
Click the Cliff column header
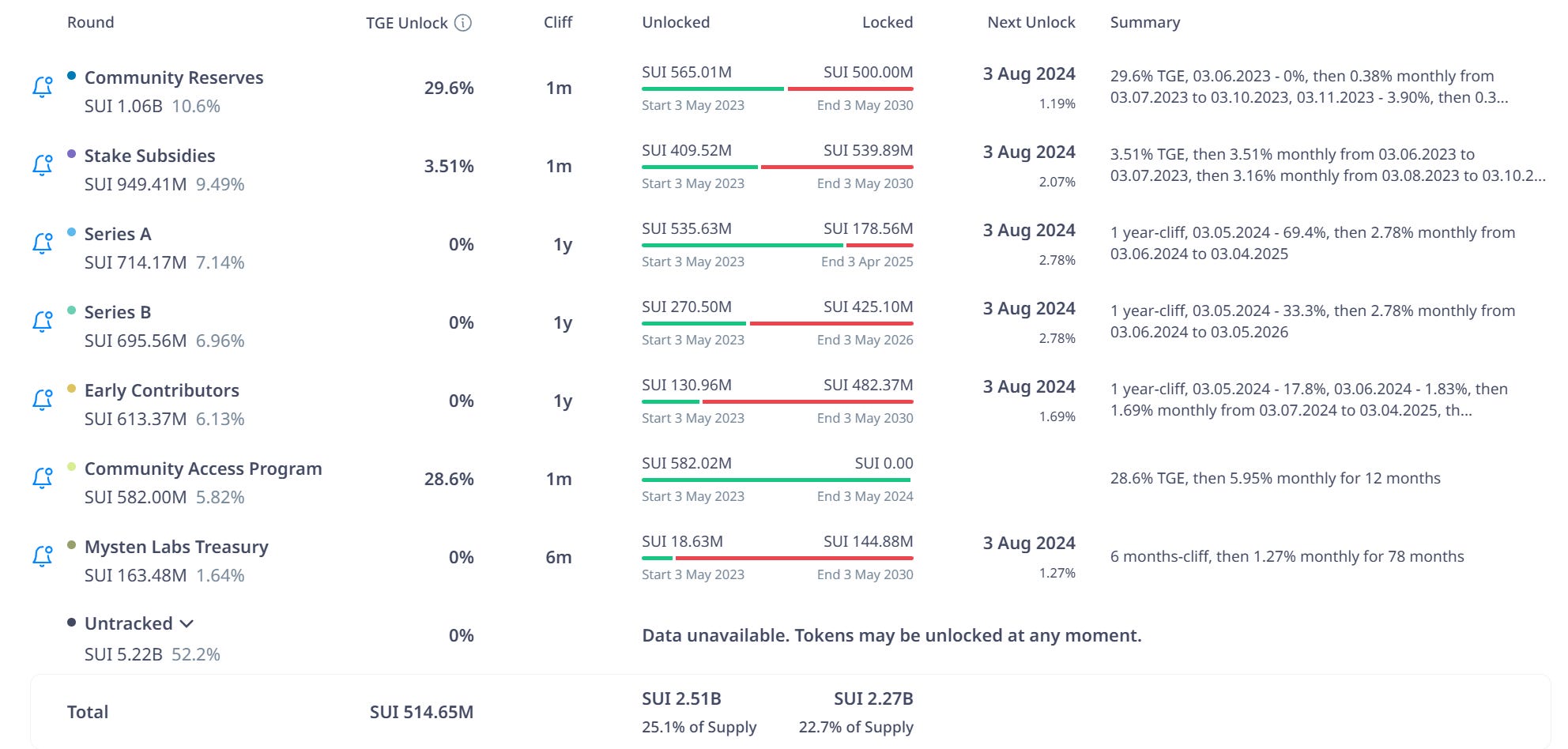point(558,22)
